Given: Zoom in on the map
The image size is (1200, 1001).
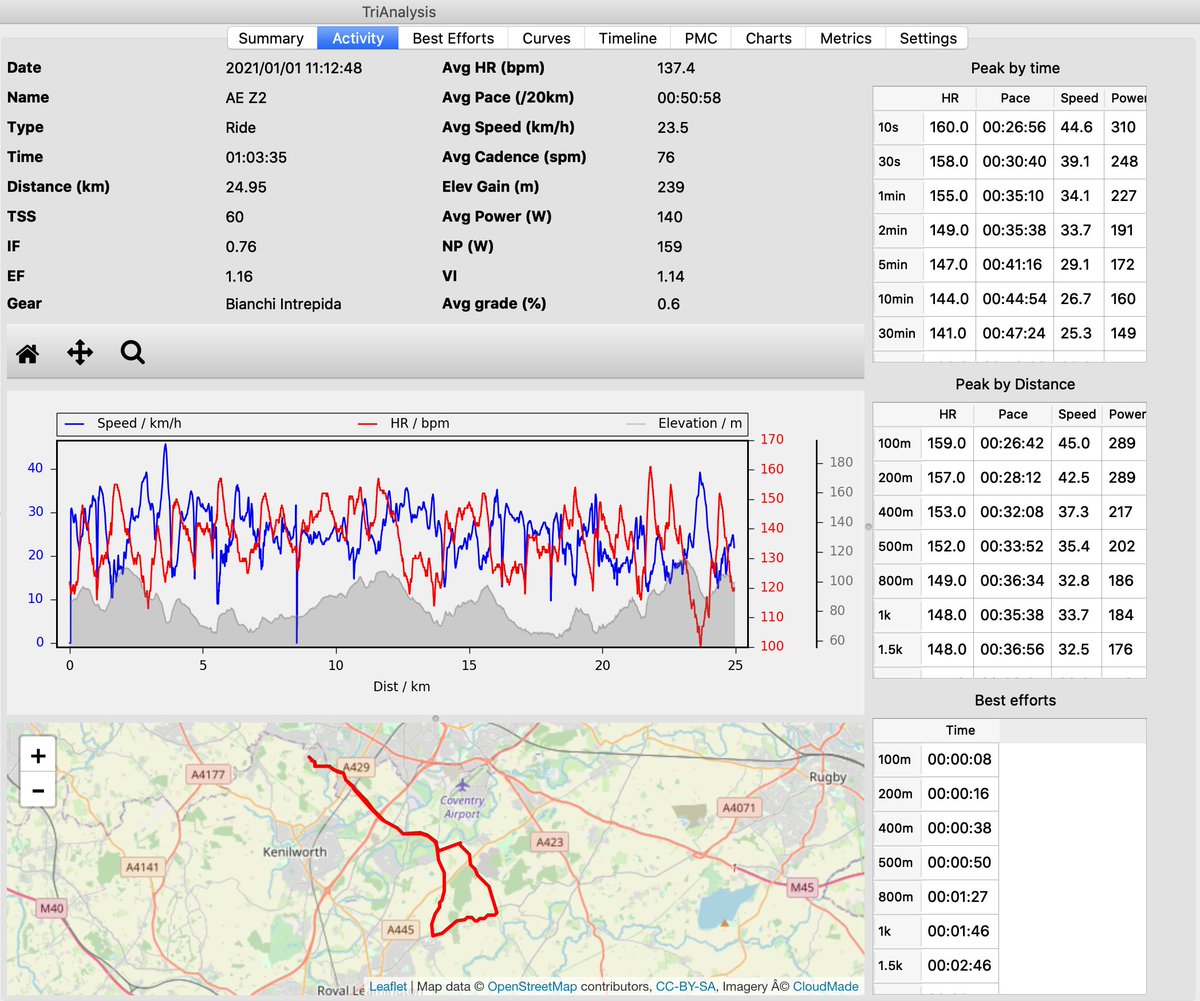Looking at the screenshot, I should click(38, 755).
